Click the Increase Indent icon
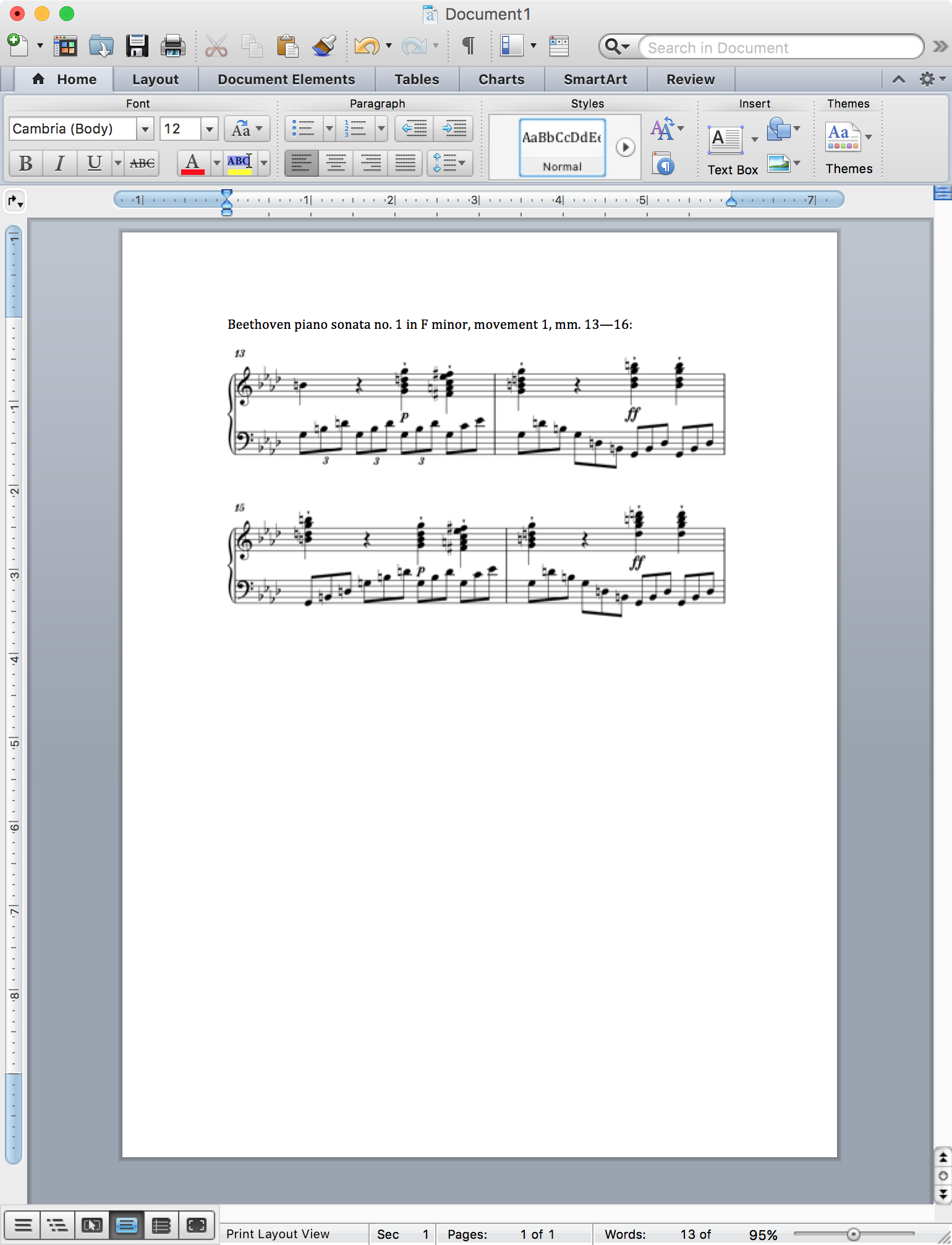952x1245 pixels. pyautogui.click(x=454, y=129)
